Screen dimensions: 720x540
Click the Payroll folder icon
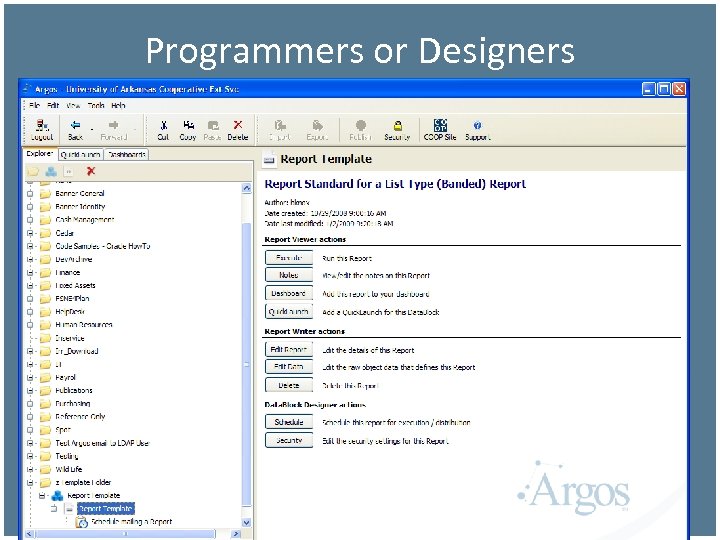coord(45,378)
